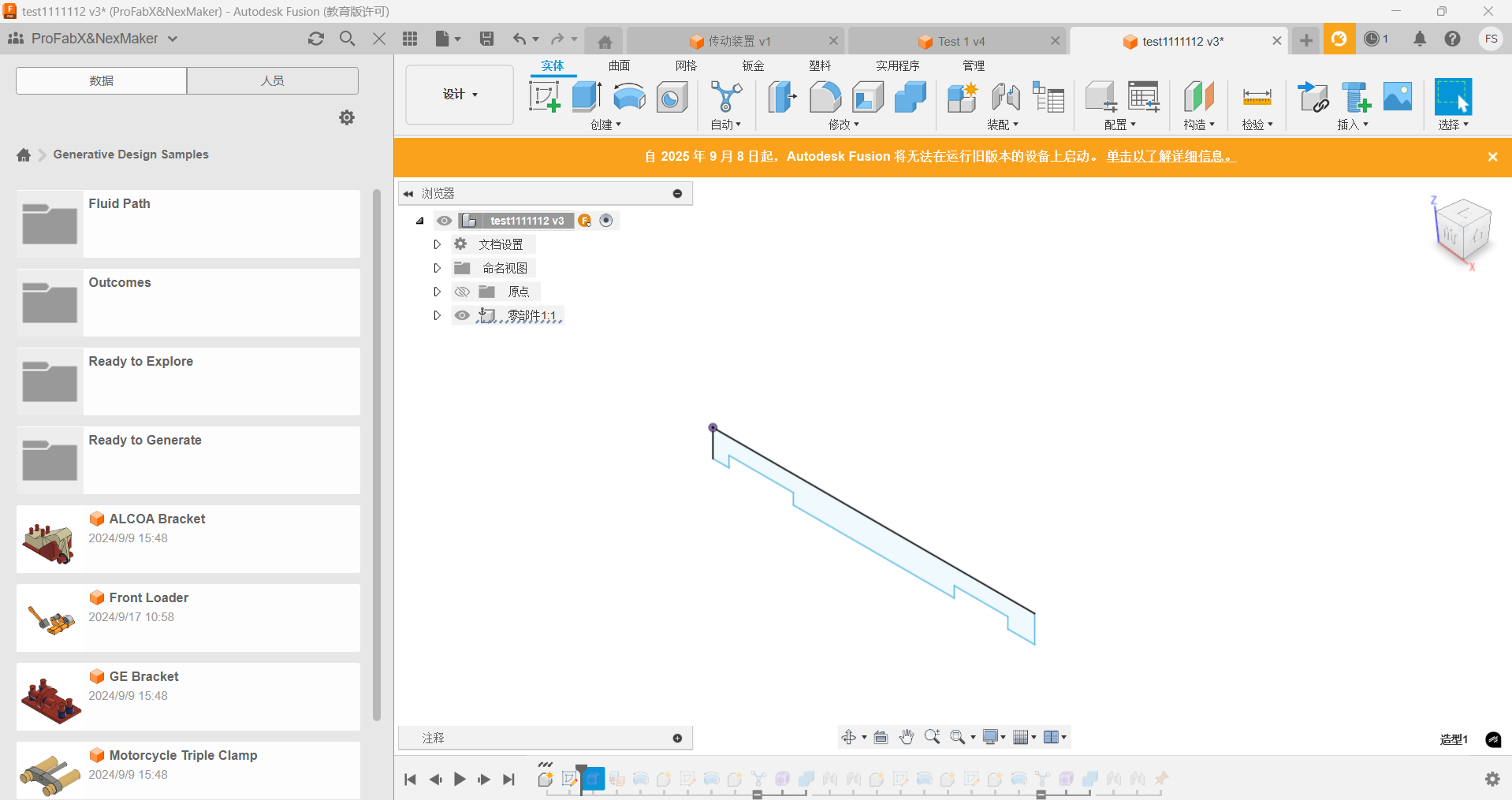Click the Create Sketch tool icon
1512x800 pixels.
pos(544,97)
